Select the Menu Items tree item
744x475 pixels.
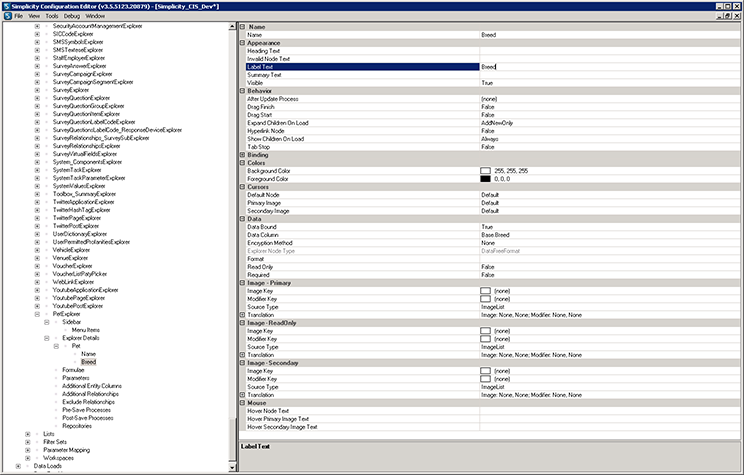point(86,330)
